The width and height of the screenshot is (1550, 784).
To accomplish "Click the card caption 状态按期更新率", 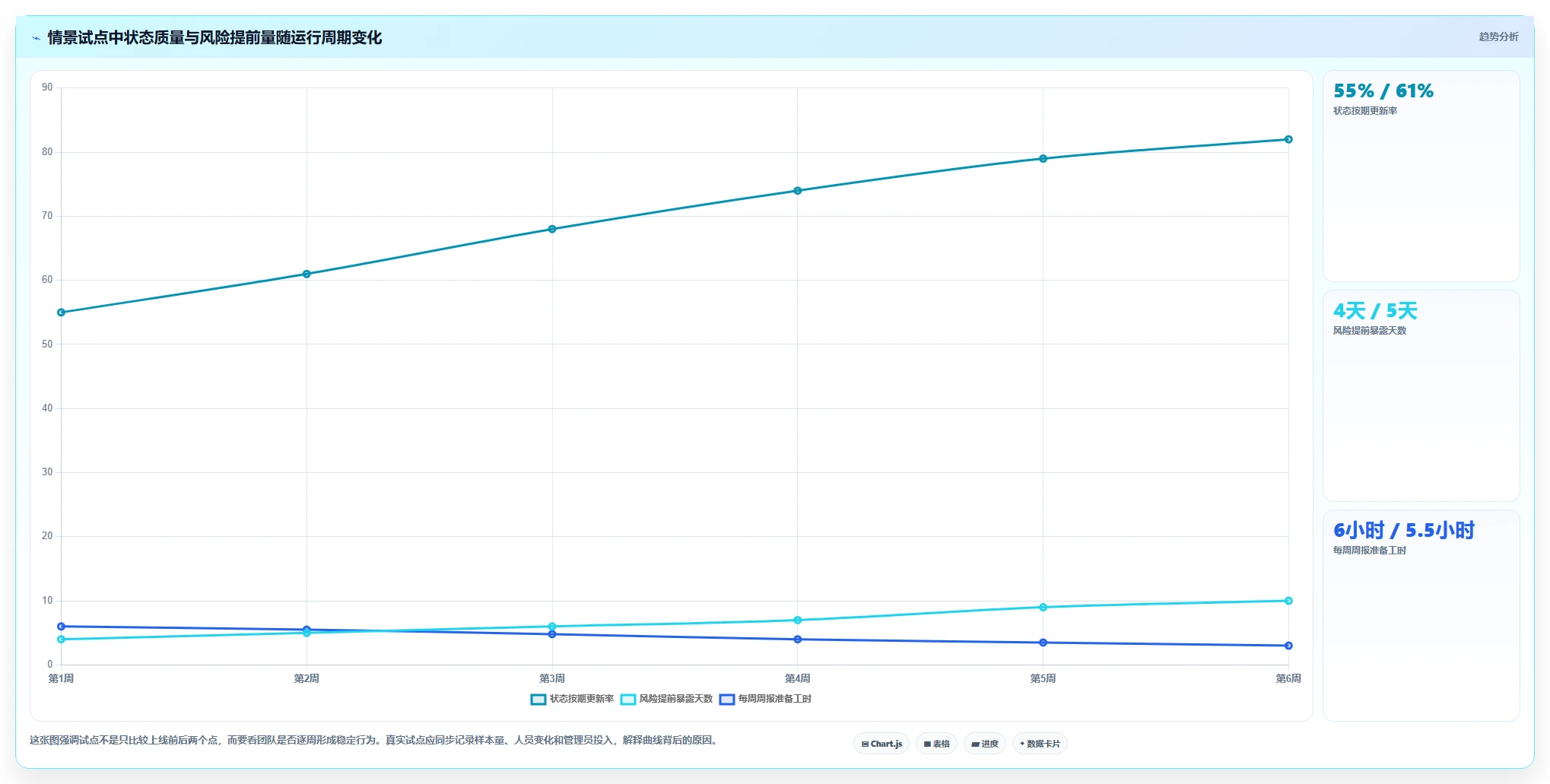I will 1365,111.
